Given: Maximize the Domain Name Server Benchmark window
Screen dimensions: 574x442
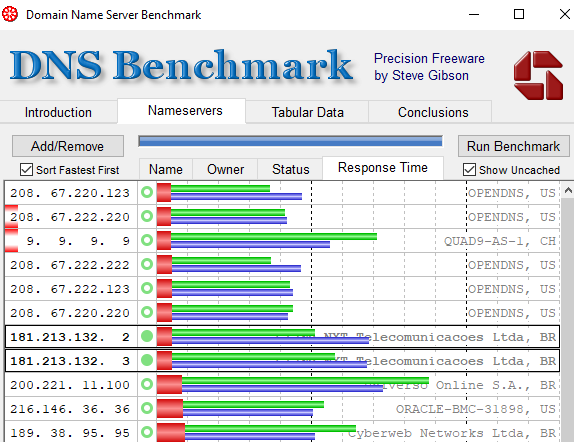Looking at the screenshot, I should click(519, 15).
